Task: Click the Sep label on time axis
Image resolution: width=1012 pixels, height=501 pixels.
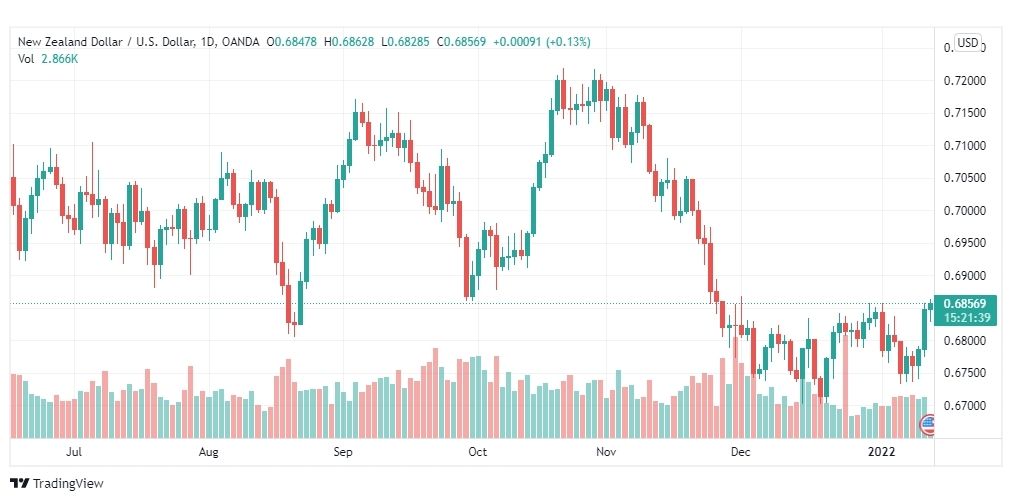Action: (343, 452)
